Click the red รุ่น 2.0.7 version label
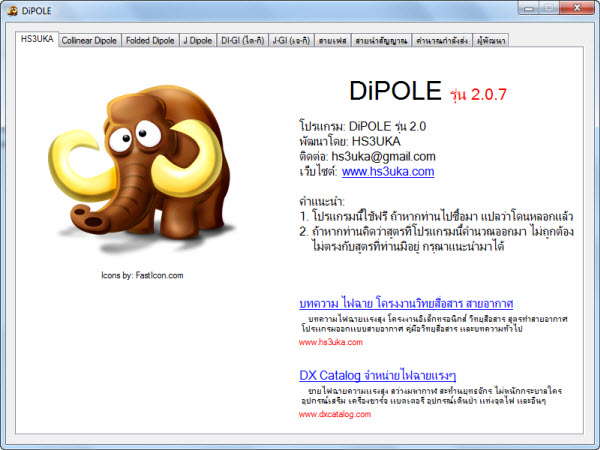Viewport: 600px width, 450px height. pyautogui.click(x=478, y=94)
